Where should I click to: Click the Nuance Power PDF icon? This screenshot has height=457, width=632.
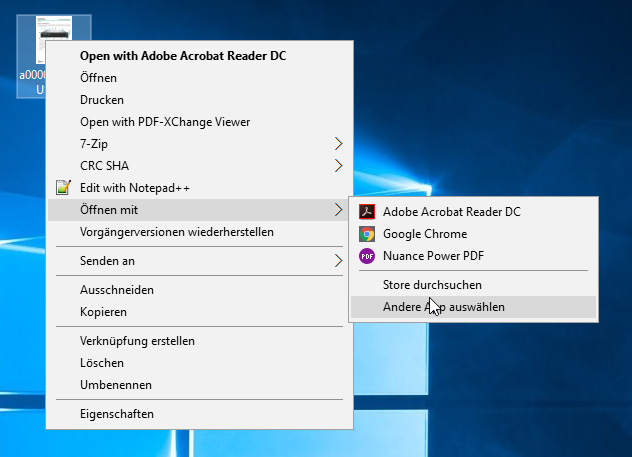(x=367, y=256)
